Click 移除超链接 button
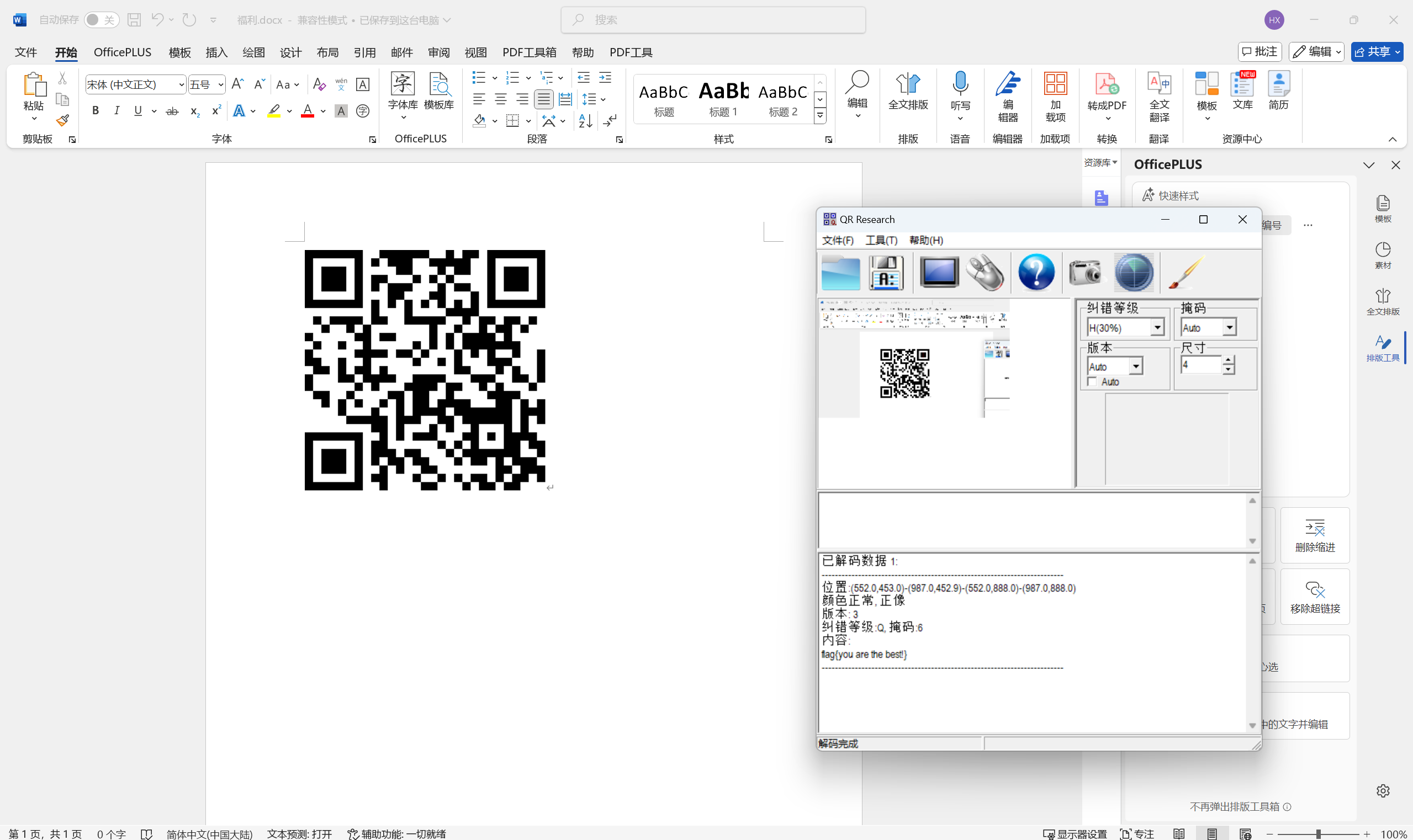 coord(1315,597)
